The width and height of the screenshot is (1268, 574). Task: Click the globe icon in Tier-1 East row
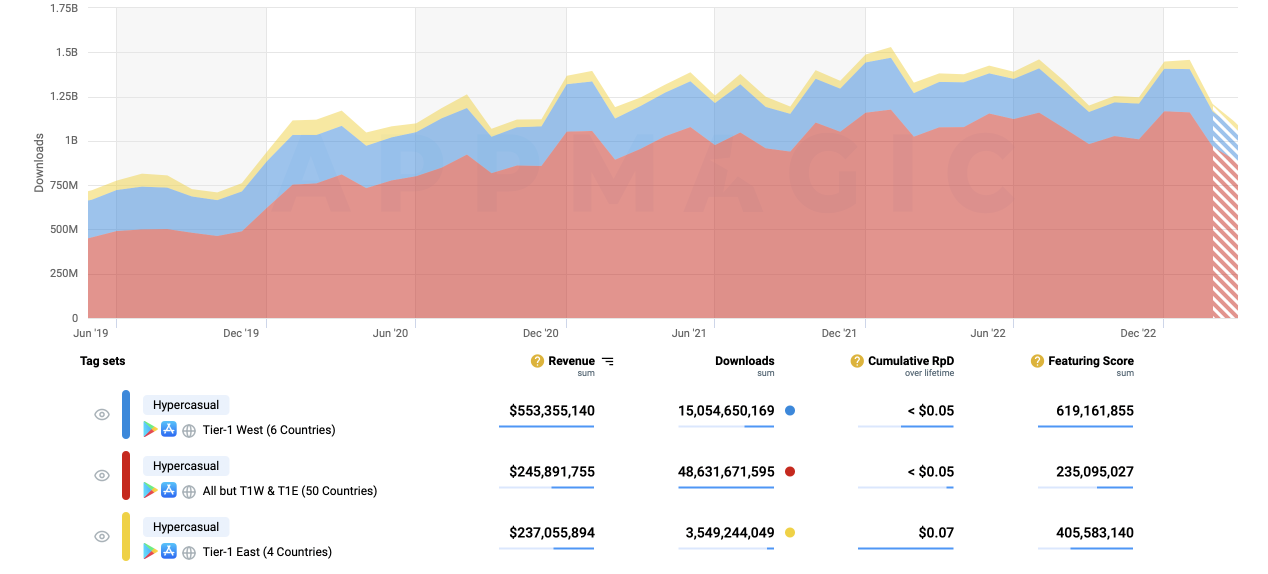[x=189, y=552]
